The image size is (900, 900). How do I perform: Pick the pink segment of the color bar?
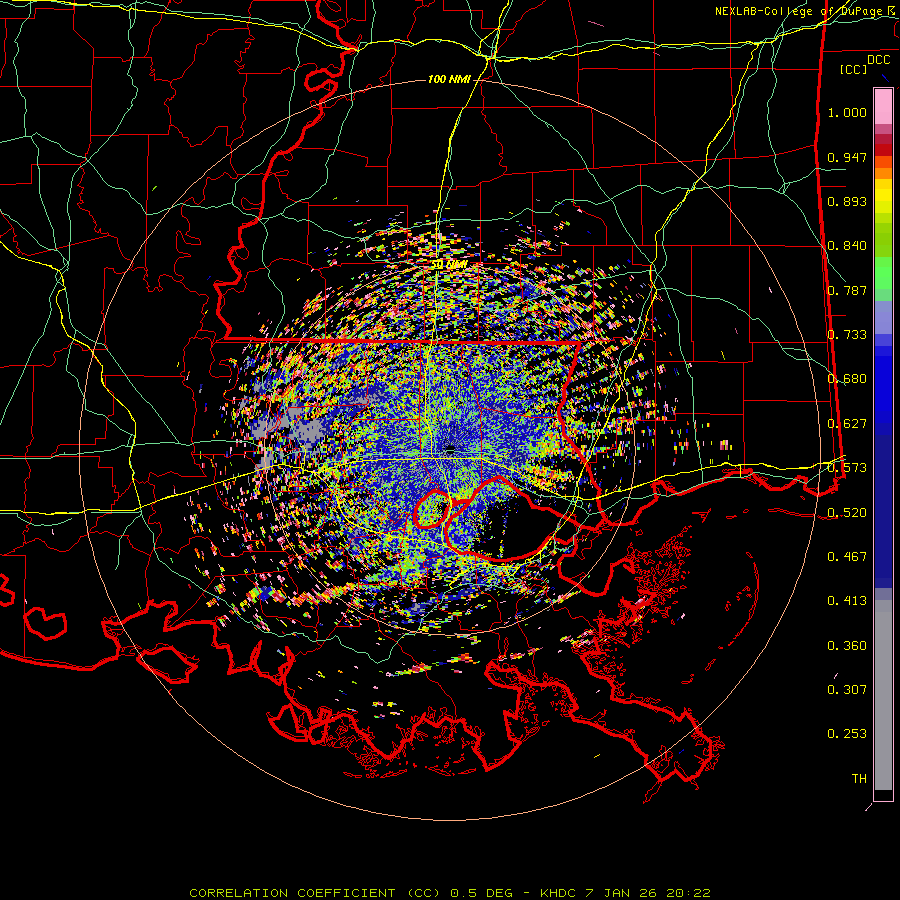click(x=883, y=107)
